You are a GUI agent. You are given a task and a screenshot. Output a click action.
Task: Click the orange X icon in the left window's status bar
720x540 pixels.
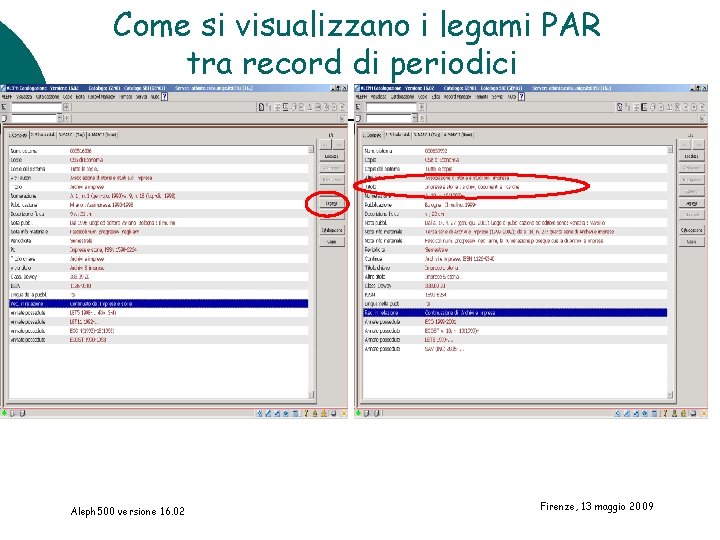tap(343, 414)
